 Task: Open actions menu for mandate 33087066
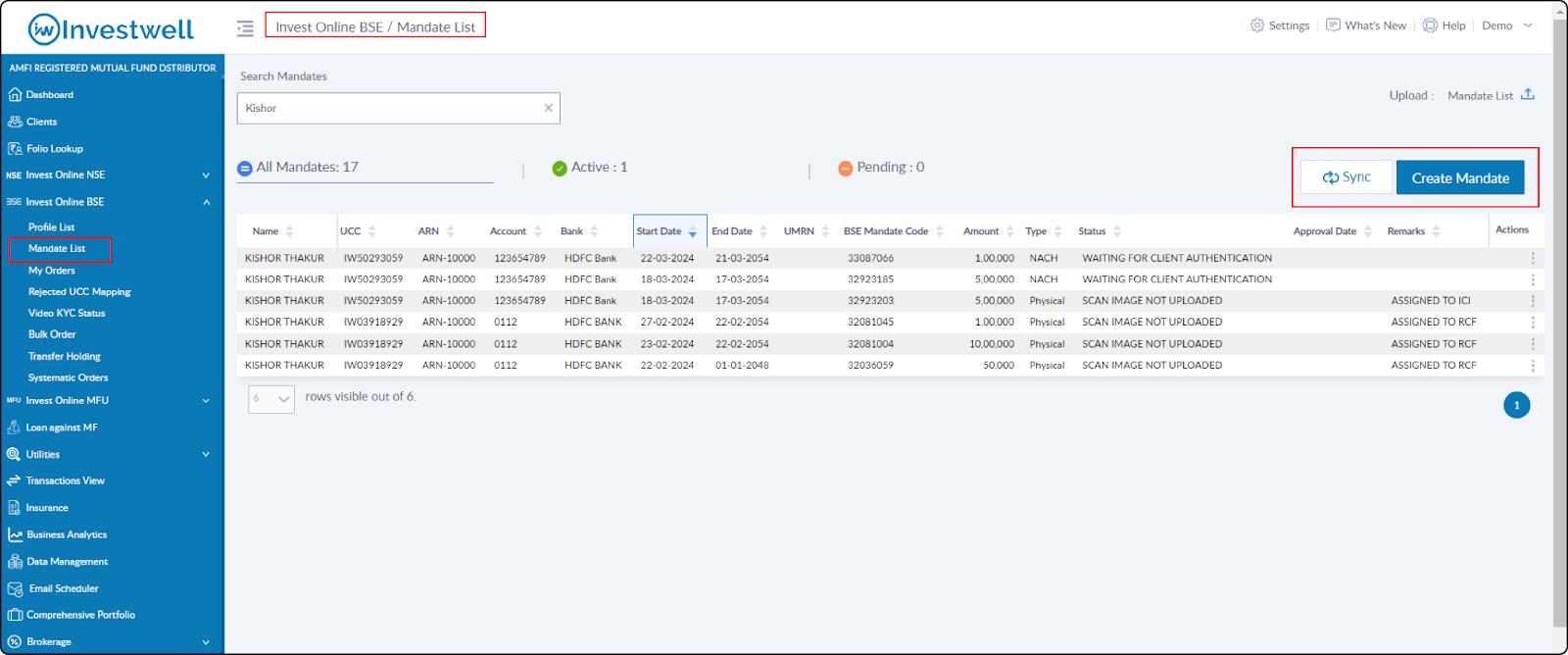pyautogui.click(x=1533, y=259)
